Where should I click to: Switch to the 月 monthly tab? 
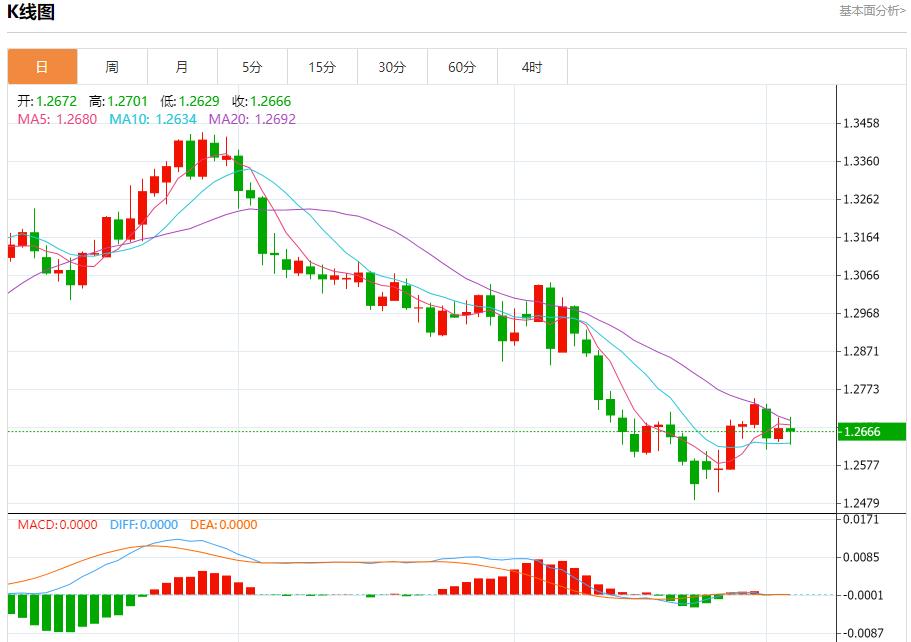click(x=182, y=67)
